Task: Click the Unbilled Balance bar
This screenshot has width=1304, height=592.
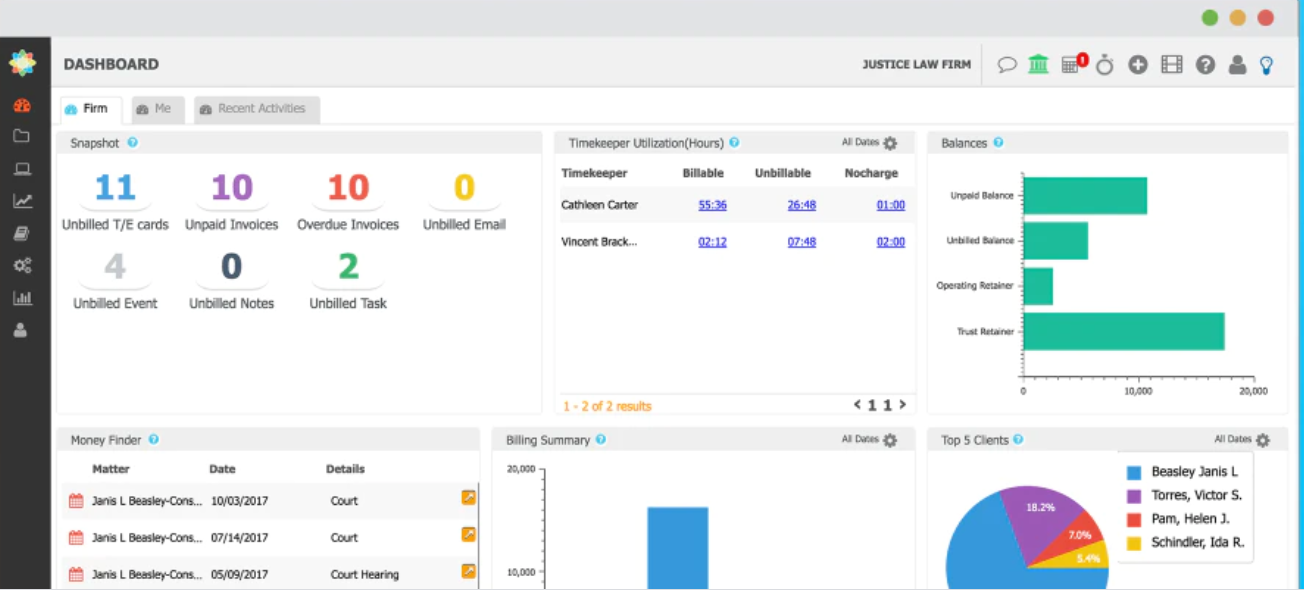Action: [x=1056, y=241]
